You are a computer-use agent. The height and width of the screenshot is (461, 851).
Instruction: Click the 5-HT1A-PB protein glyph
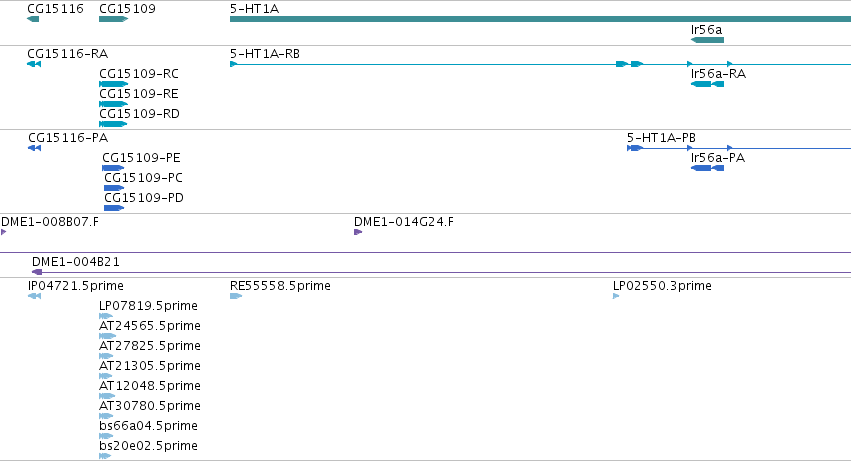pyautogui.click(x=739, y=148)
